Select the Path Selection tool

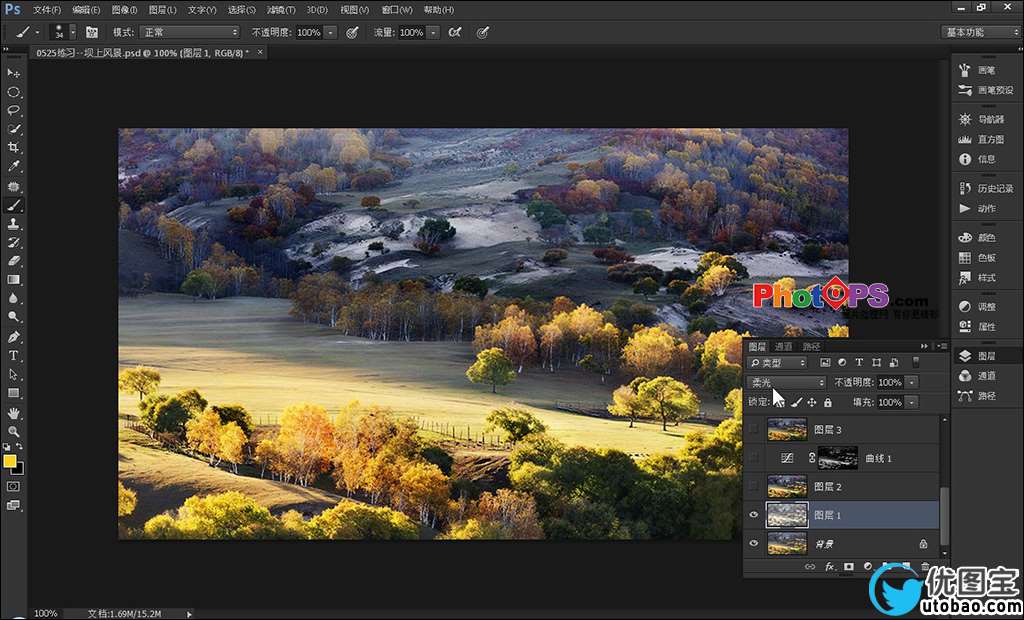click(x=13, y=375)
